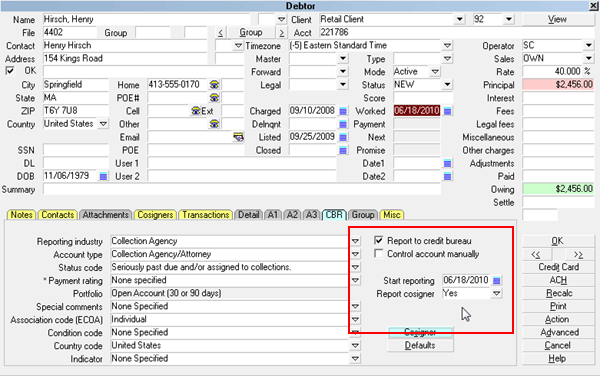Click the SSN input field

pyautogui.click(x=76, y=150)
